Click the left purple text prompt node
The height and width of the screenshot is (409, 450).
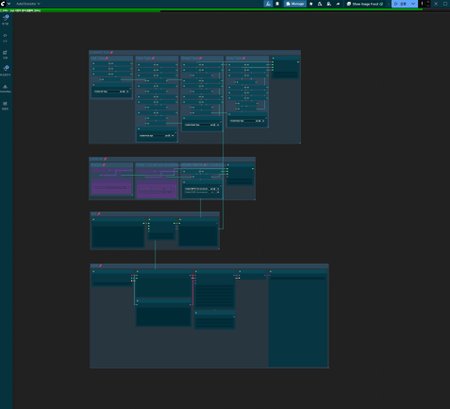pos(112,181)
